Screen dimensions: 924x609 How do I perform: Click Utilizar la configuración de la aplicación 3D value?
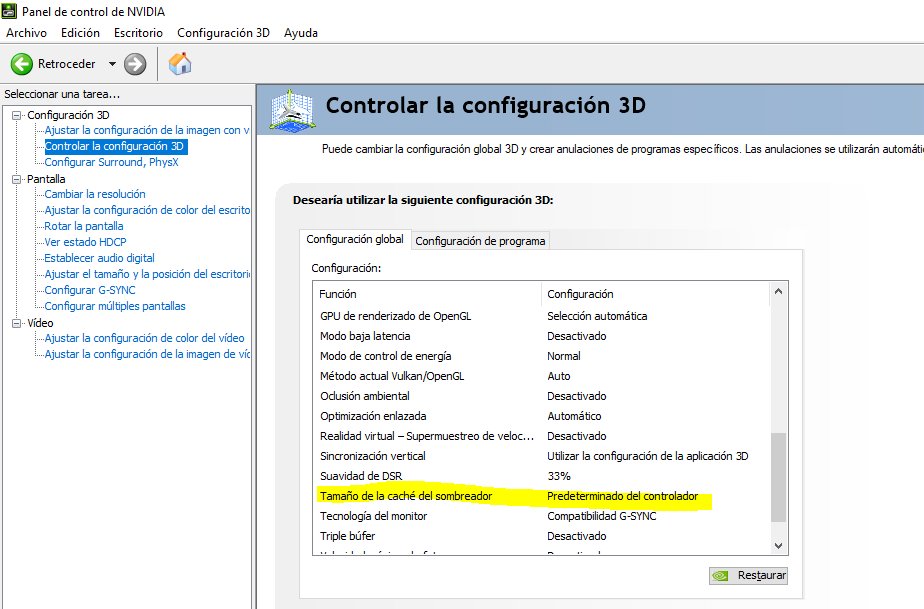pos(648,456)
